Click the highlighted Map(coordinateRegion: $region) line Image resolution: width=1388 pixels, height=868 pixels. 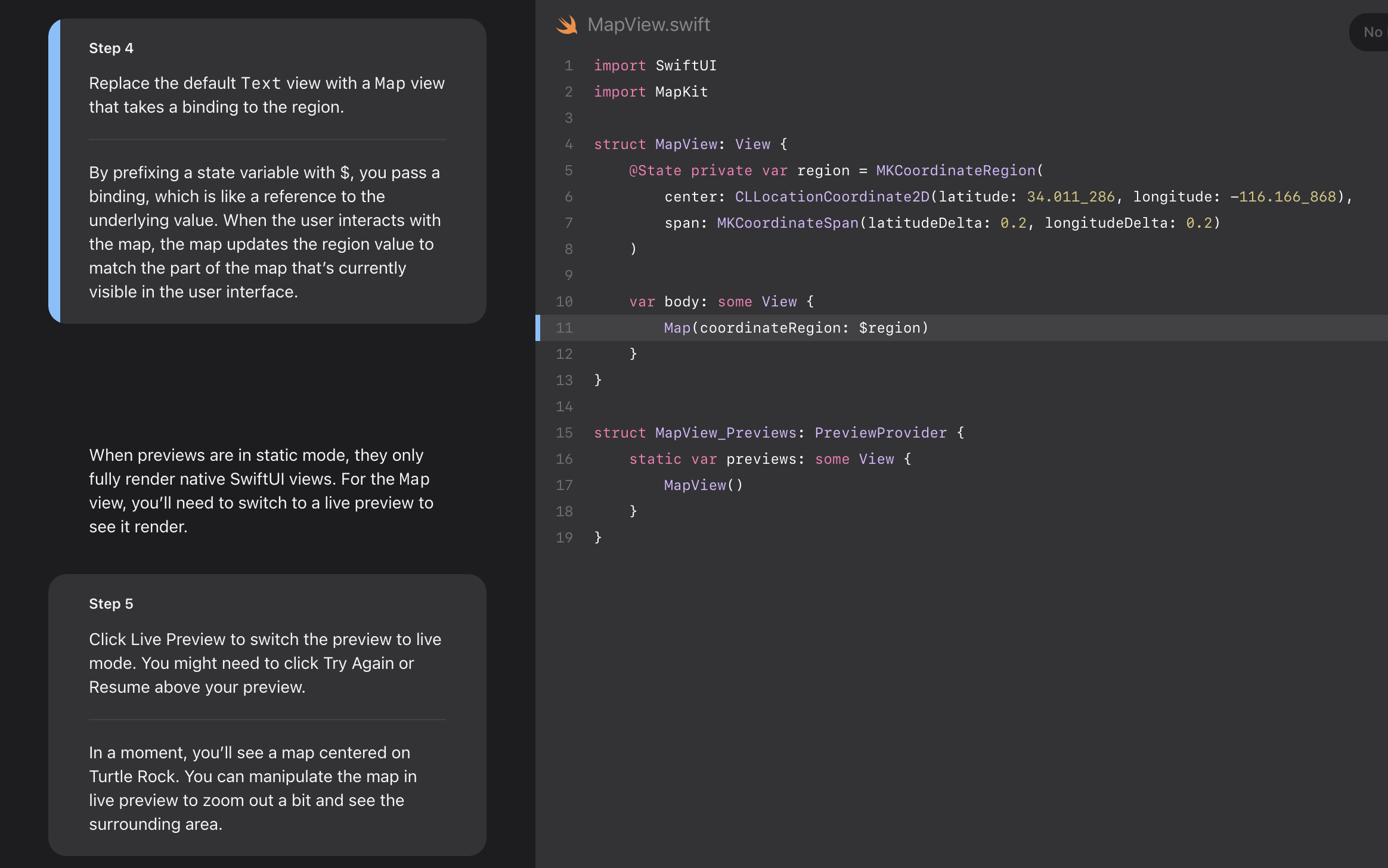(796, 328)
